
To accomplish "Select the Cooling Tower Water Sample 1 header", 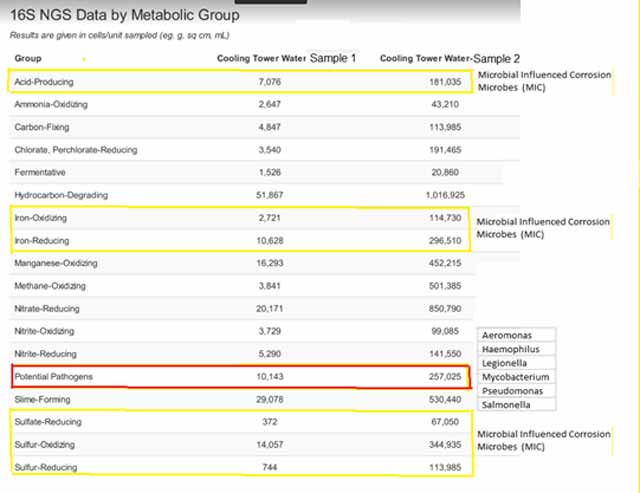I will point(287,59).
